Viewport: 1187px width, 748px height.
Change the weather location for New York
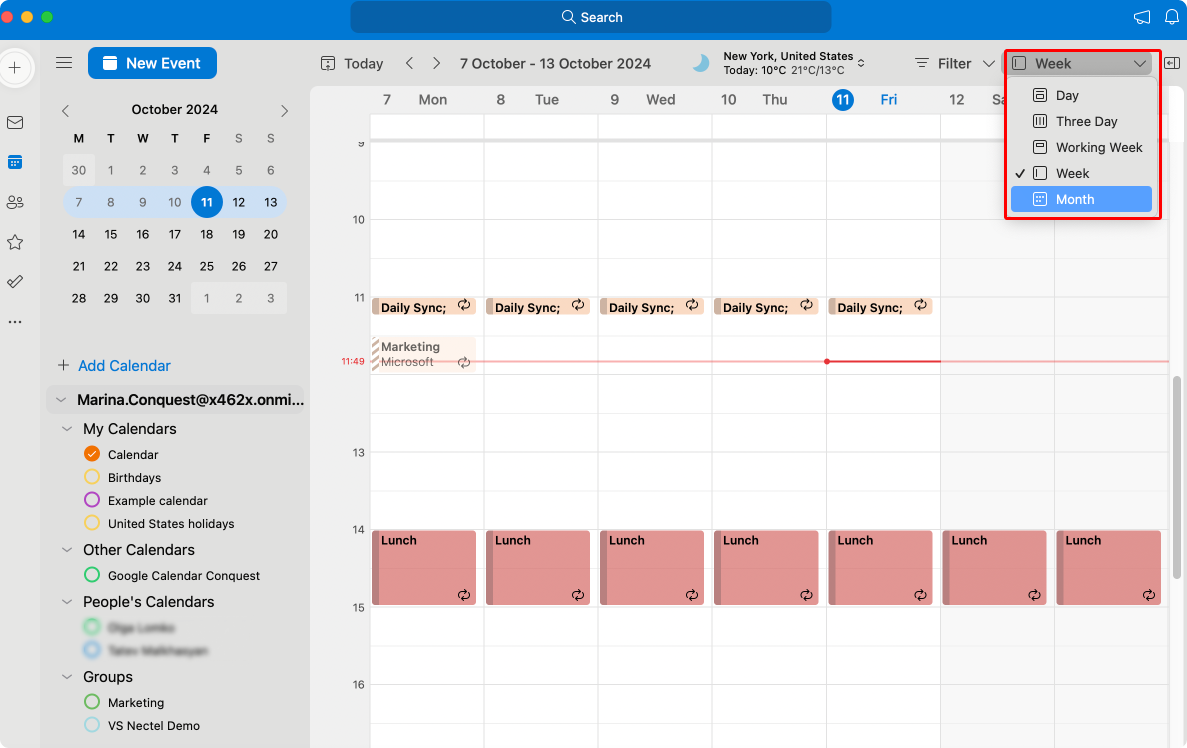click(861, 63)
